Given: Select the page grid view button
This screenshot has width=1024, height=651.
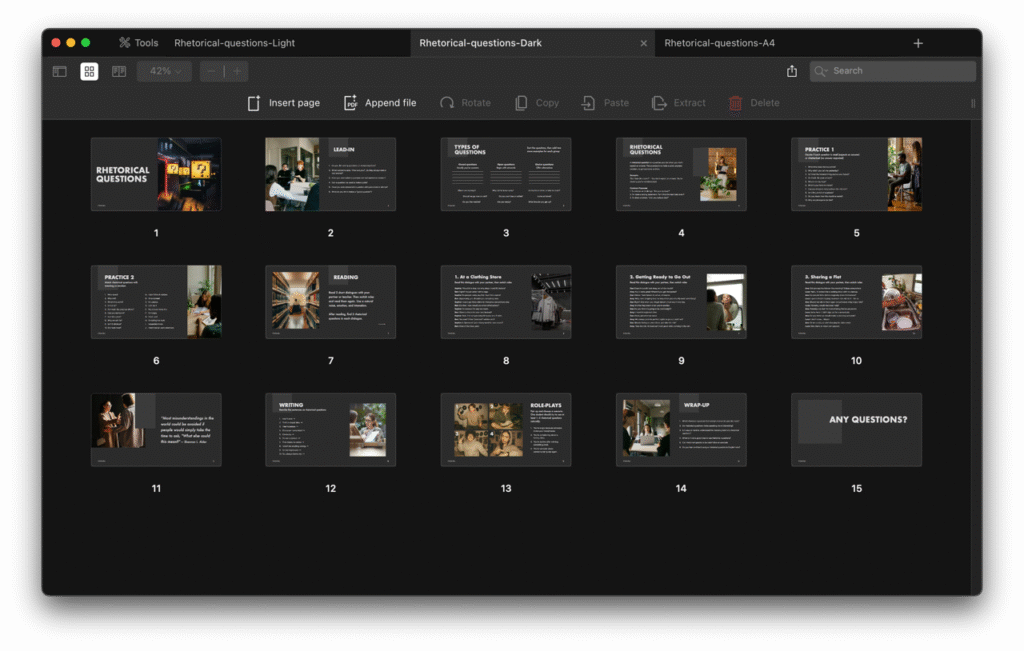Looking at the screenshot, I should (89, 71).
